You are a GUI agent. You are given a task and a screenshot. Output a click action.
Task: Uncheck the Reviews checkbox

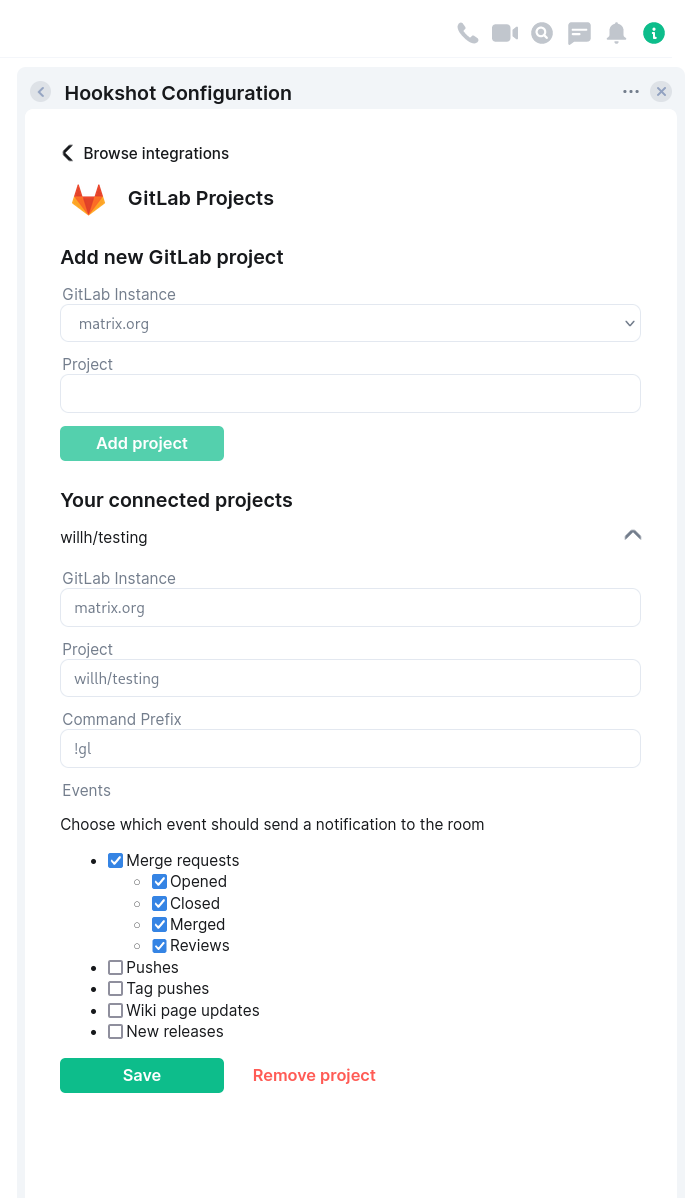click(x=159, y=945)
